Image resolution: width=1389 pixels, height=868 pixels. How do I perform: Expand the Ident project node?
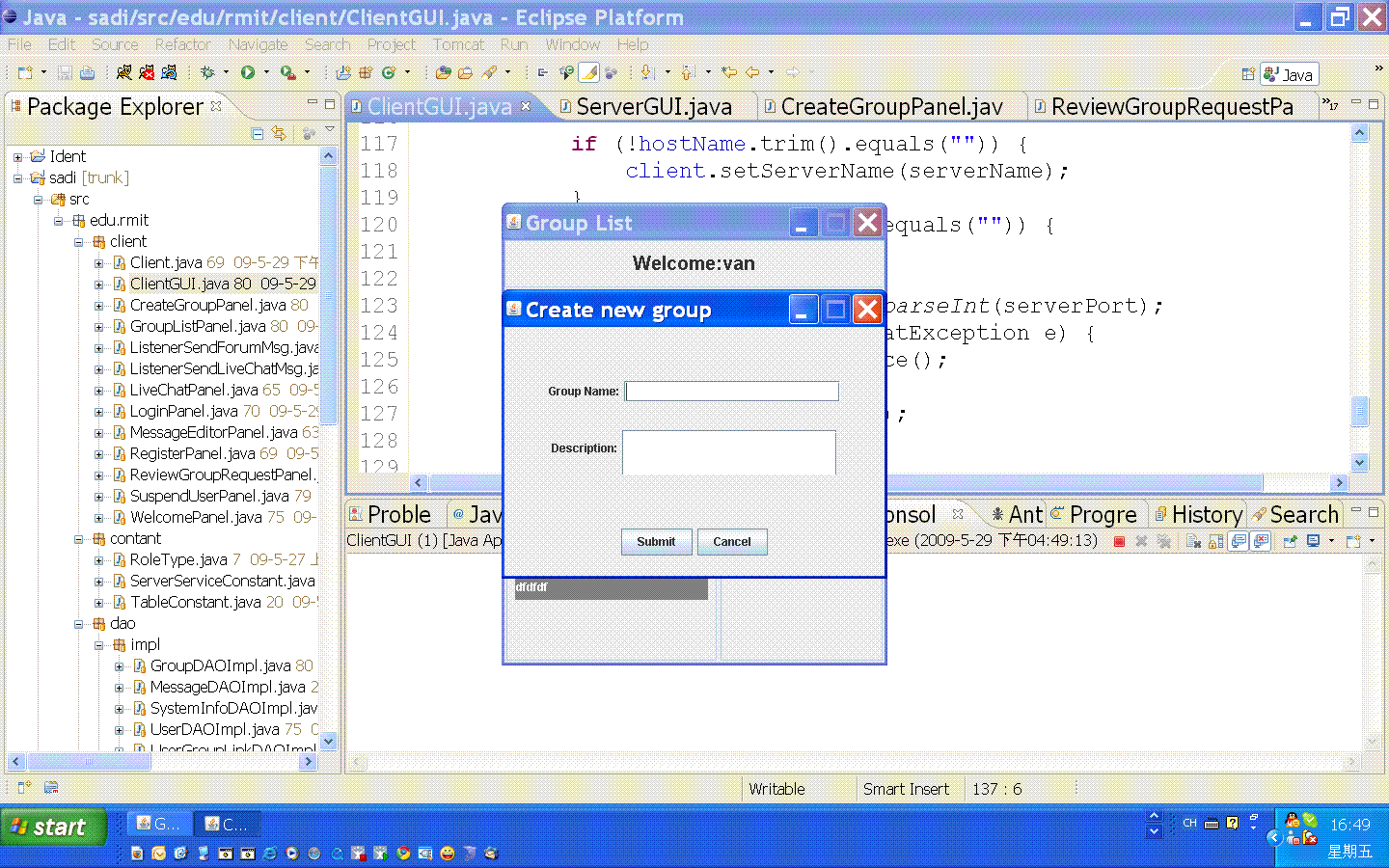click(x=17, y=156)
